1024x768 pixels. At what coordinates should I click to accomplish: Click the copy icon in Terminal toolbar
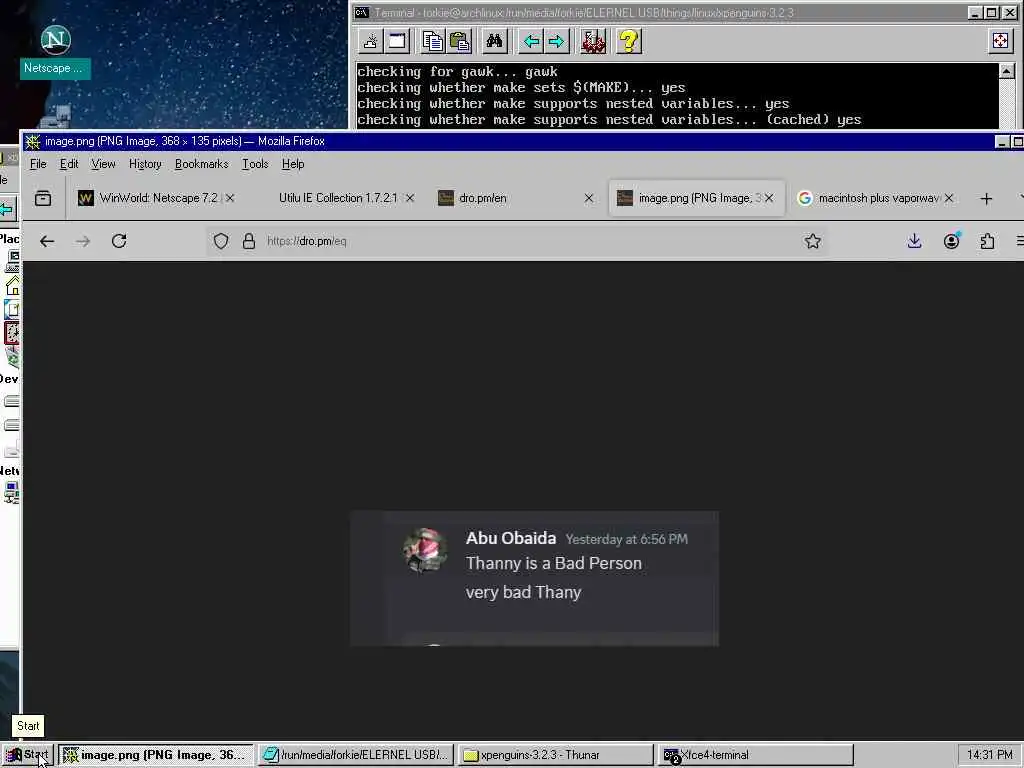[x=432, y=42]
